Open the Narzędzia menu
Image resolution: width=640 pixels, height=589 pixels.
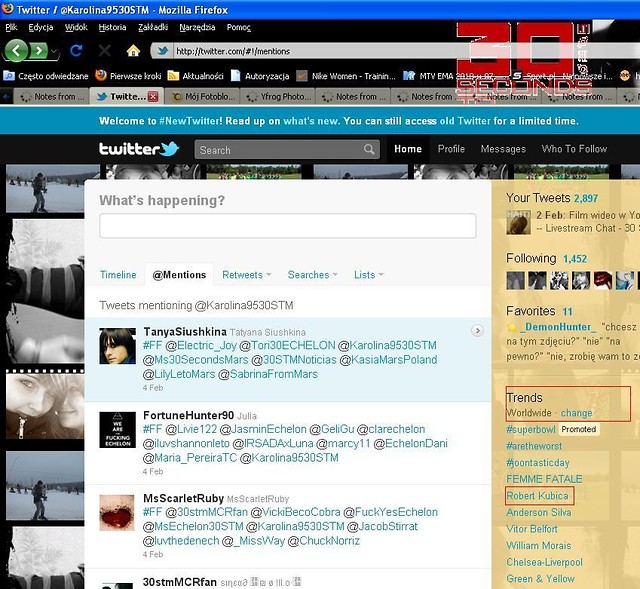pyautogui.click(x=197, y=27)
